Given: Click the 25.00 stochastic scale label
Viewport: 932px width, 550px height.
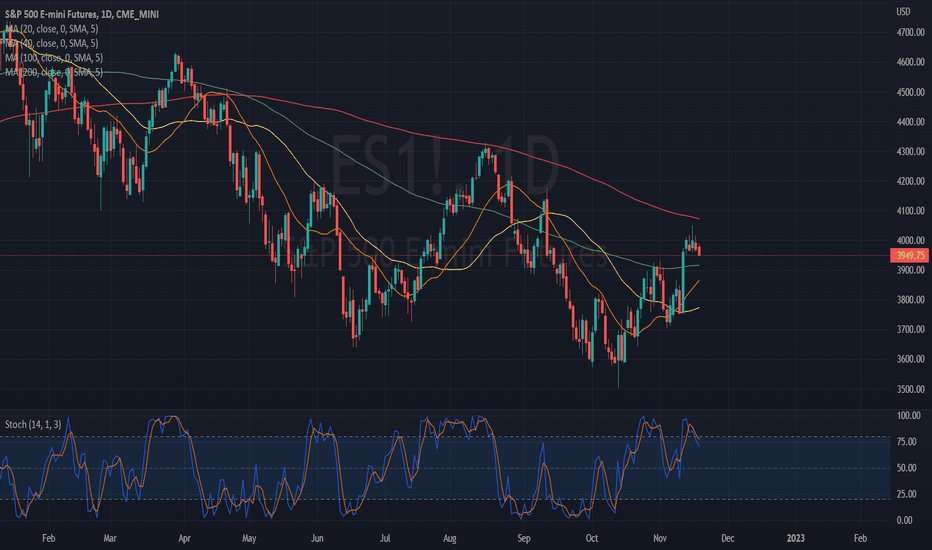Looking at the screenshot, I should [906, 494].
